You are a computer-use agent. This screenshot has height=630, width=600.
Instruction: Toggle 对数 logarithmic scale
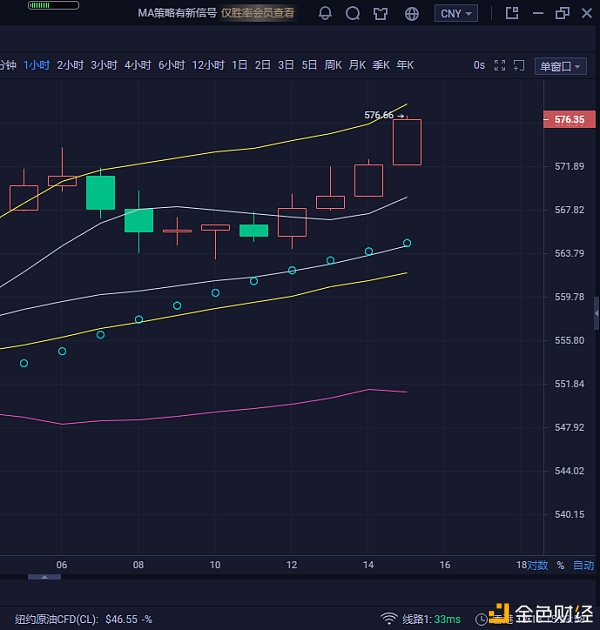(x=538, y=565)
